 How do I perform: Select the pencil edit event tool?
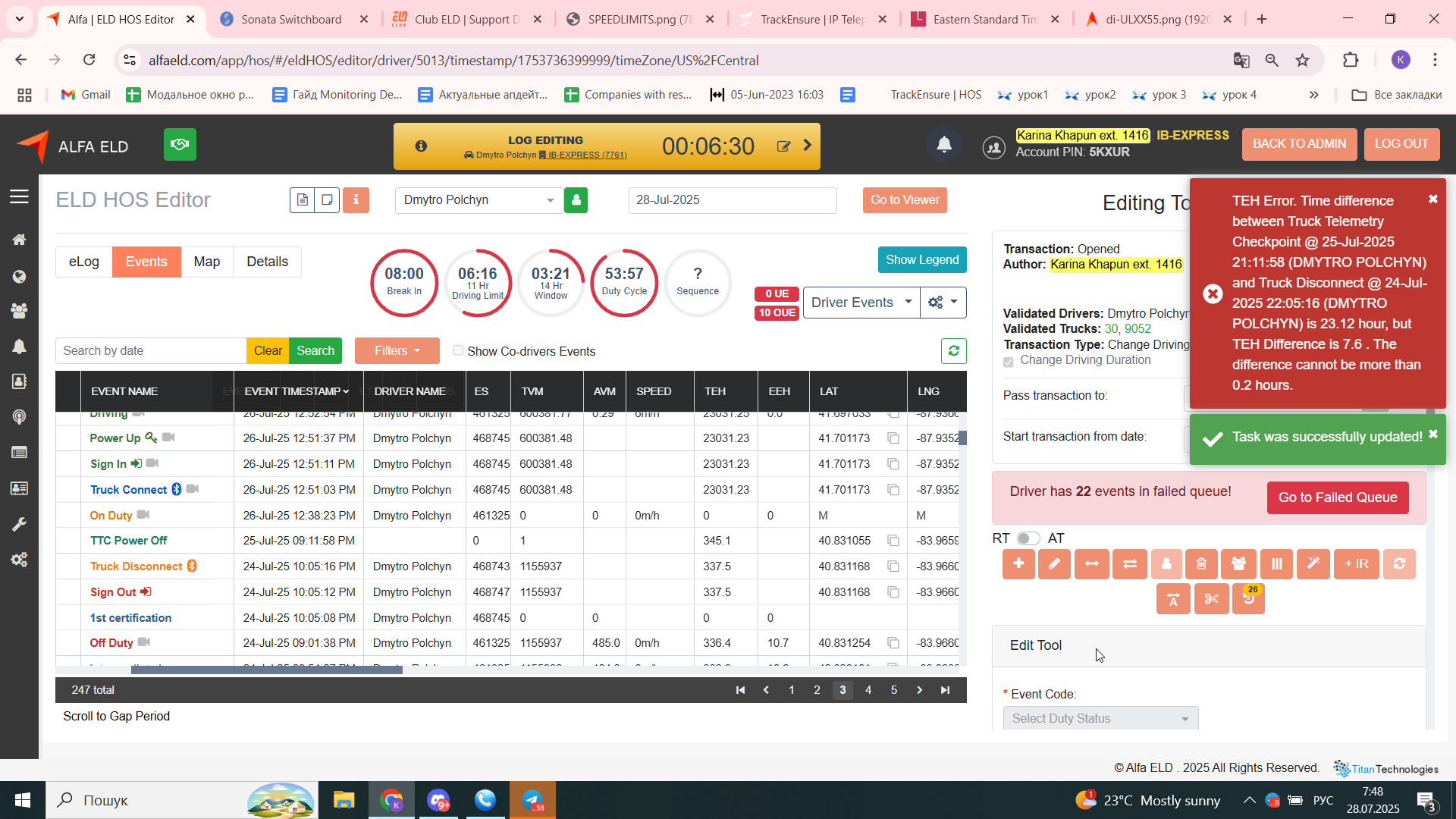1054,564
